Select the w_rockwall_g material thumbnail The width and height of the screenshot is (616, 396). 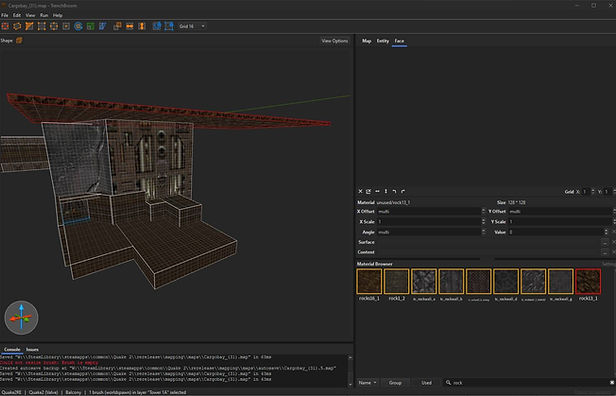point(561,281)
